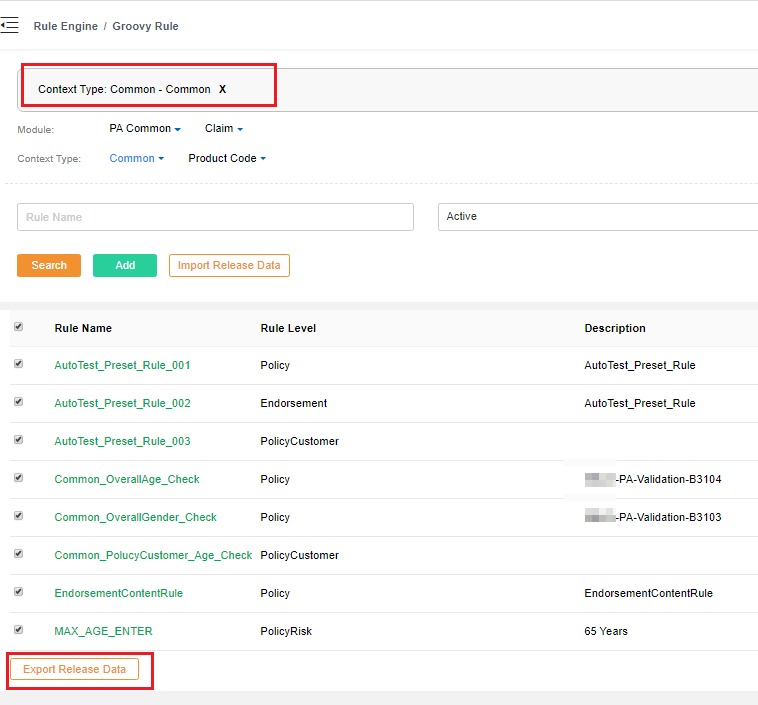Click Import Release Data button
This screenshot has height=705, width=758.
229,265
